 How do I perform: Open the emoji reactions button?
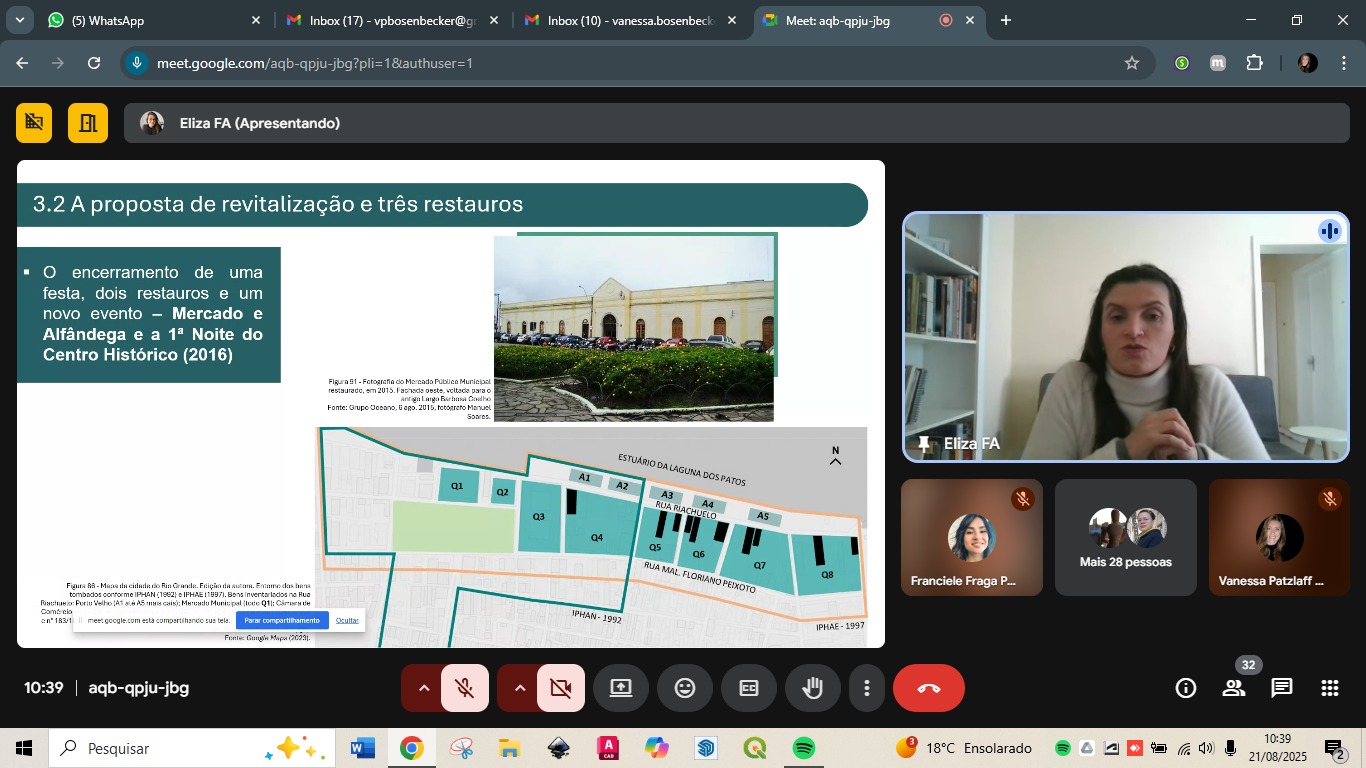[685, 688]
